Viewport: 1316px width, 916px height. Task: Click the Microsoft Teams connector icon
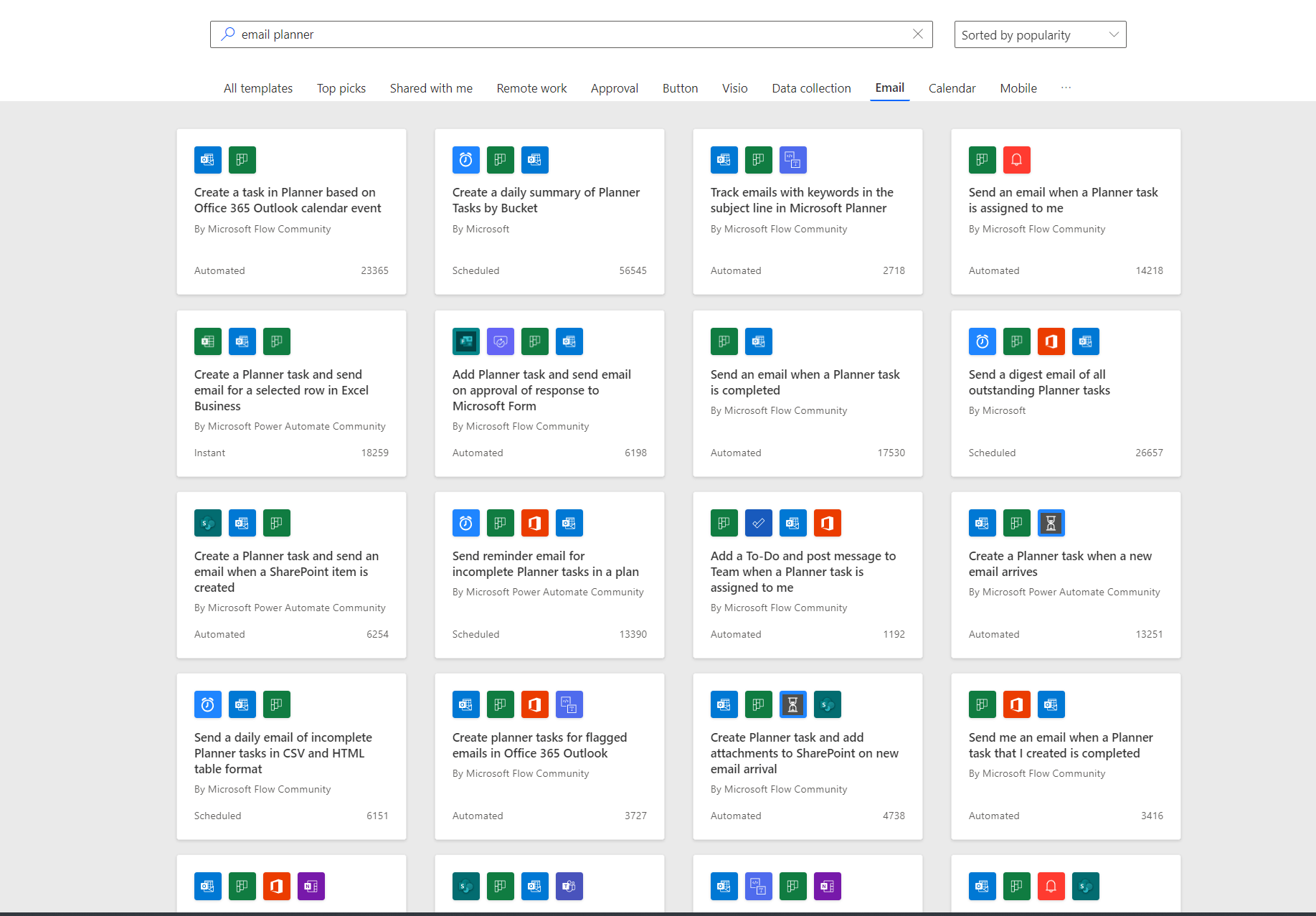pos(569,886)
